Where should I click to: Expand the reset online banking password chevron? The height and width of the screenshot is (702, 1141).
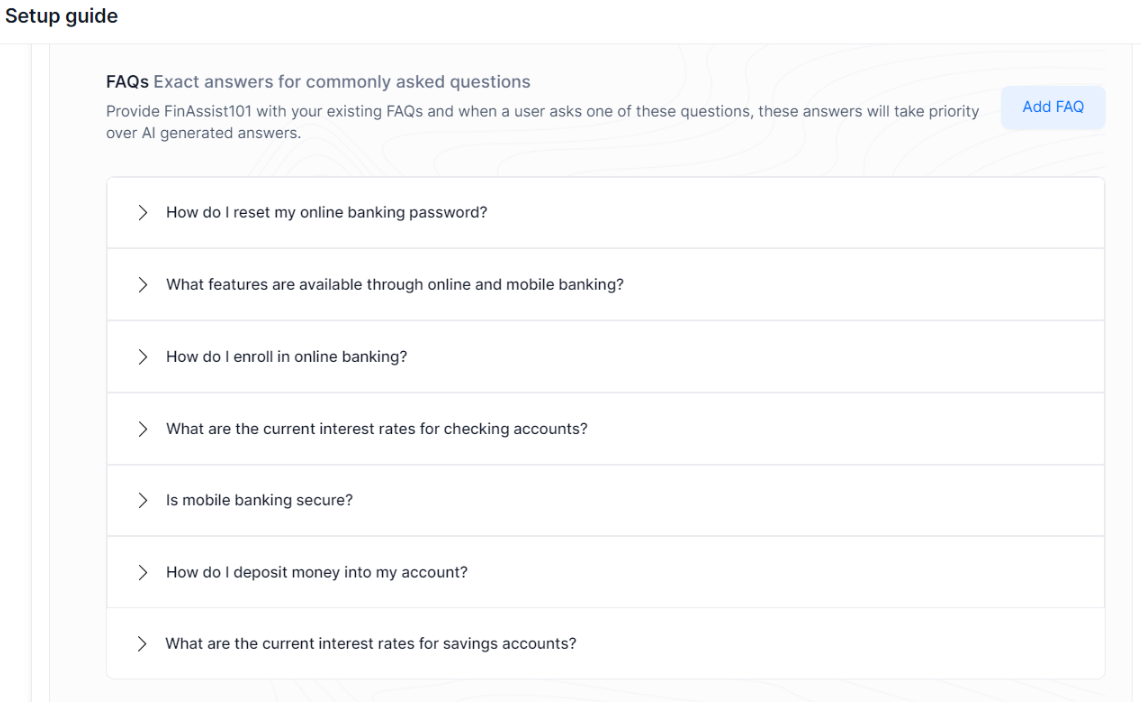click(x=143, y=212)
